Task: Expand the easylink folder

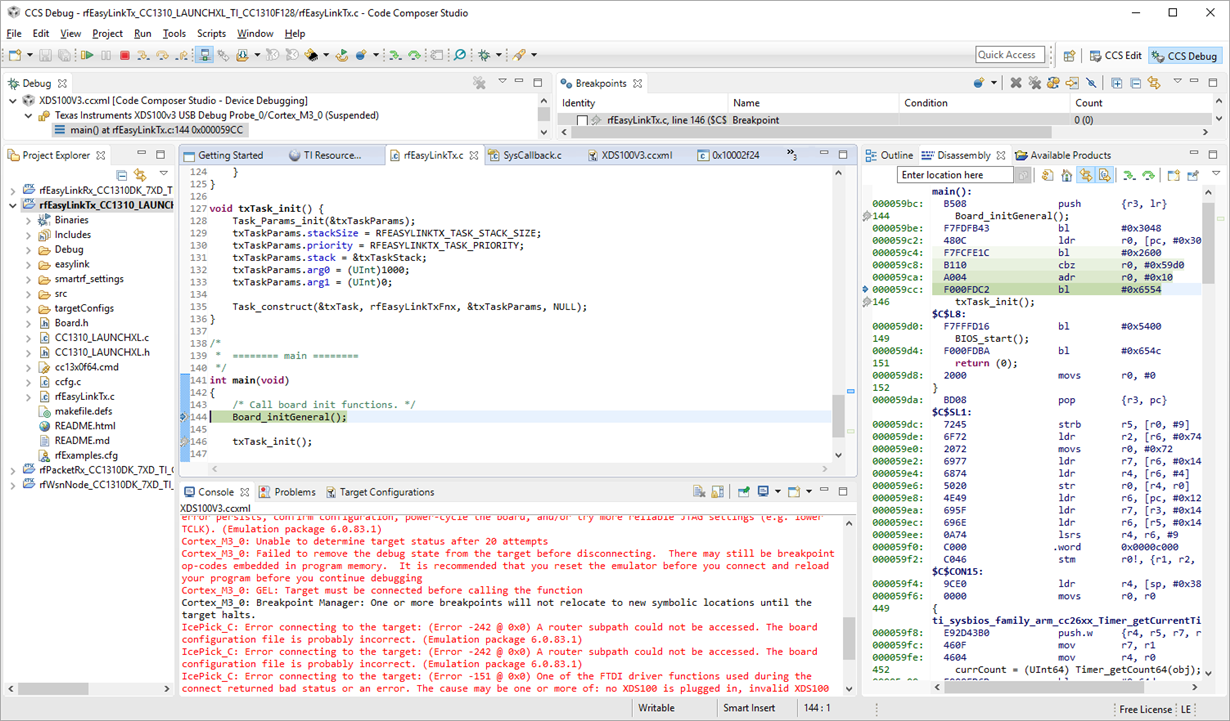Action: point(28,264)
